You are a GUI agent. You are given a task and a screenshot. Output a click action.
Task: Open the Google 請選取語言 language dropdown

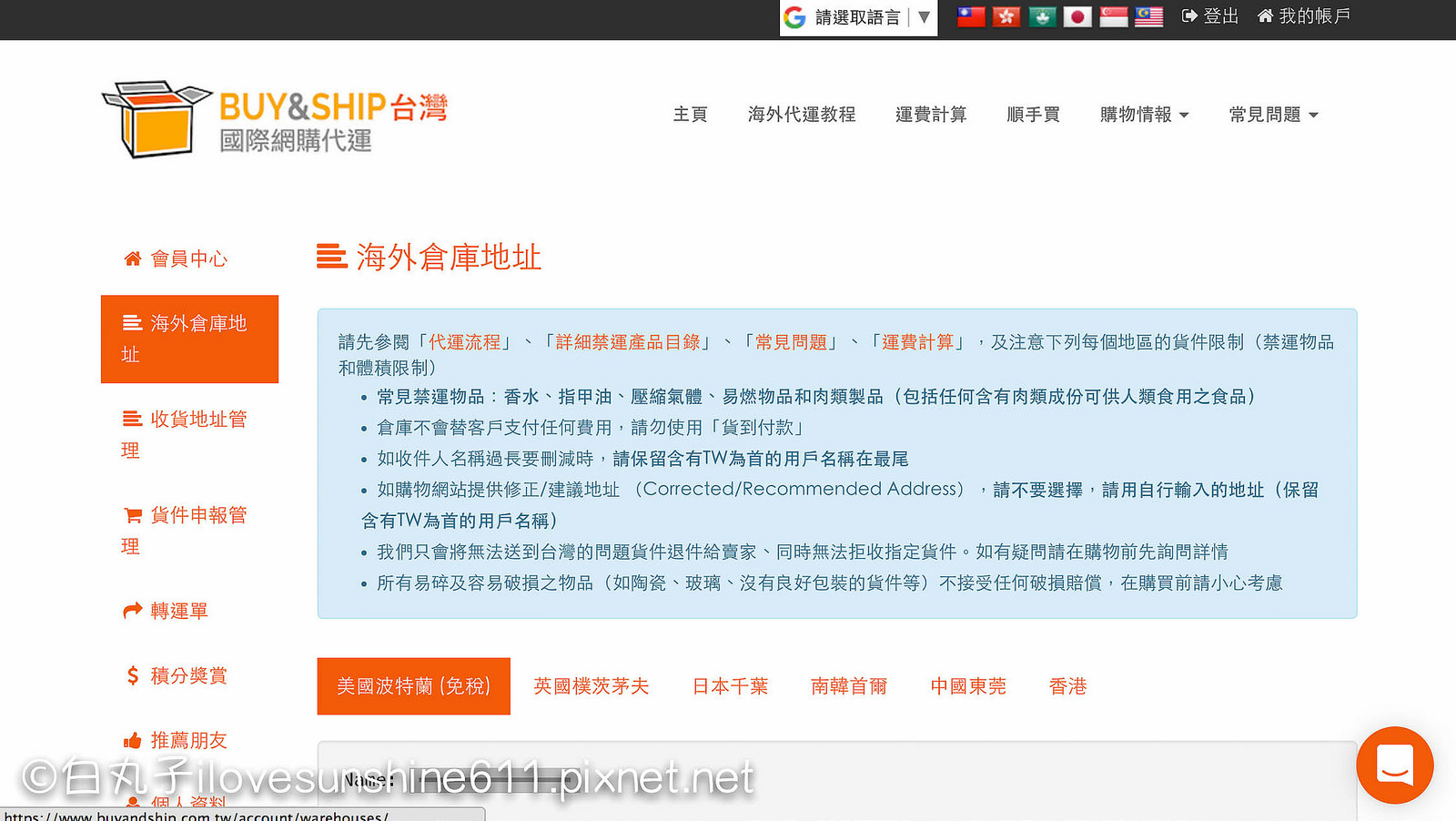(858, 17)
